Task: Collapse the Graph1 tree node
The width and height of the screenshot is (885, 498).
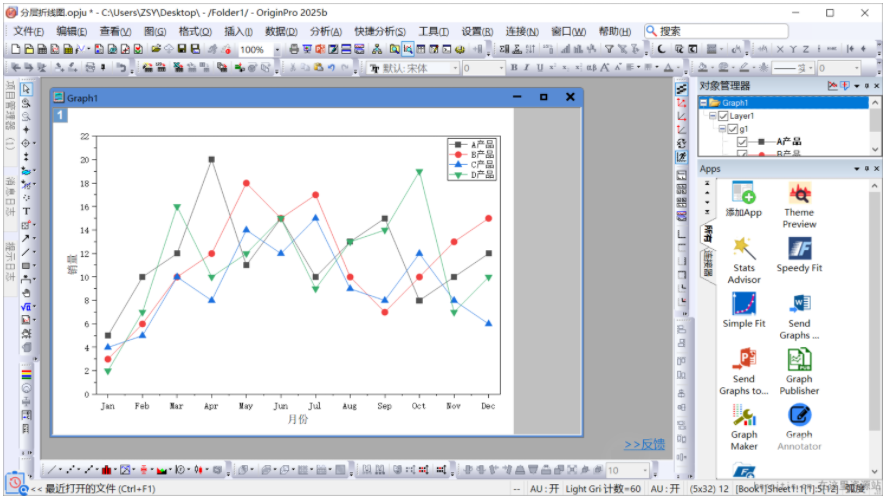Action: [x=703, y=103]
